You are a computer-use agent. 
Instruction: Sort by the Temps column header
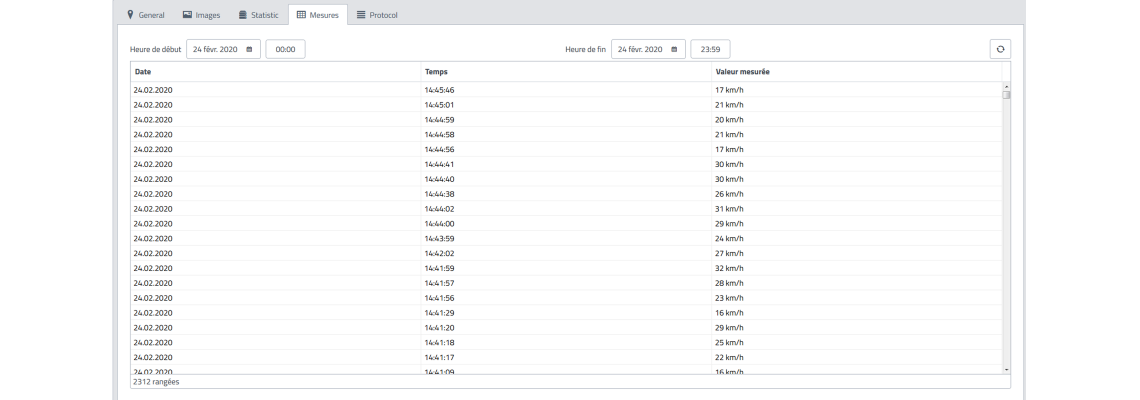(x=435, y=72)
